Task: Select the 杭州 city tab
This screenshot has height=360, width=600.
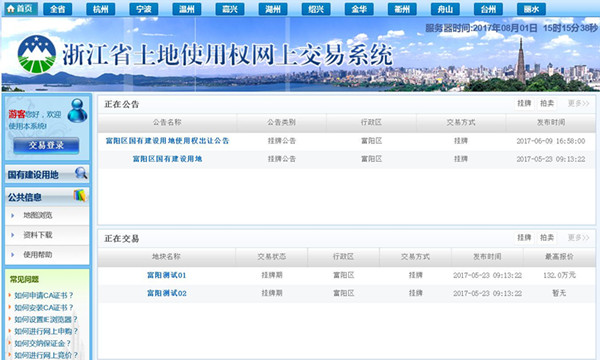Action: [101, 9]
